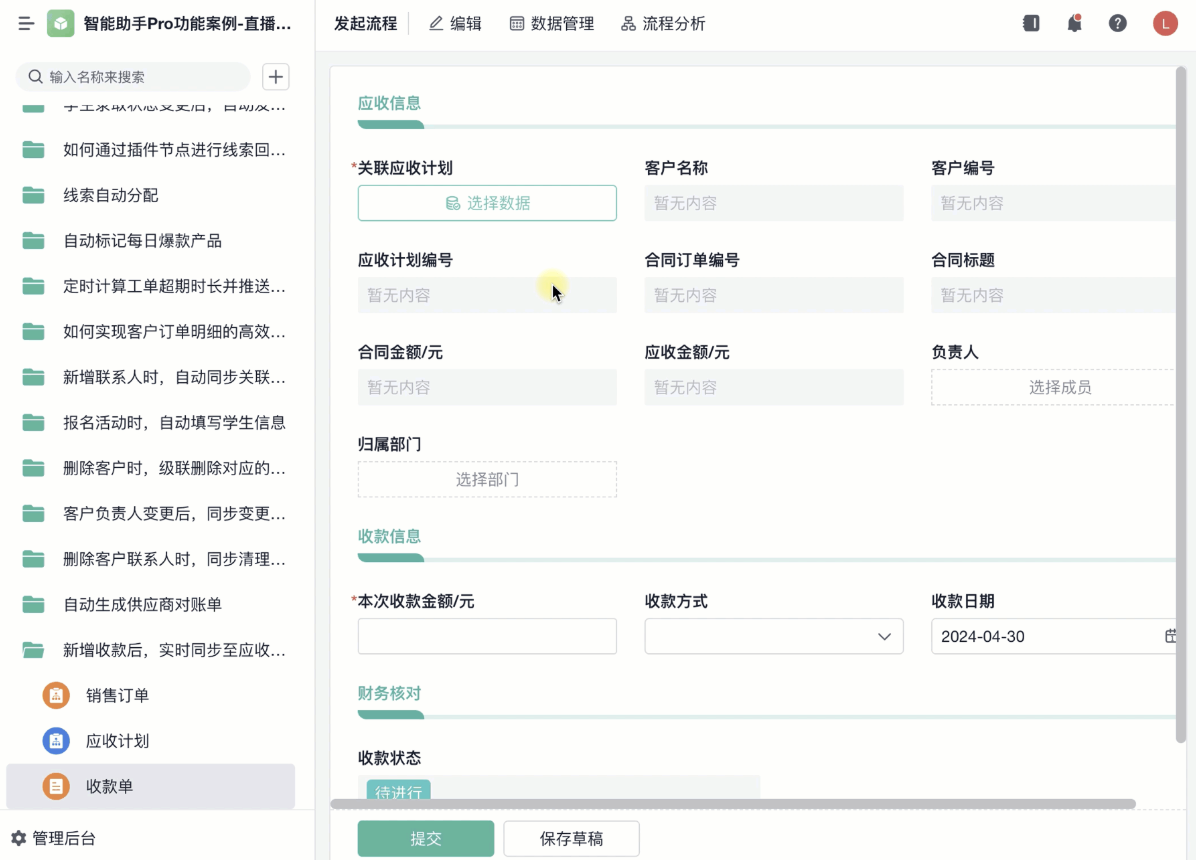Open the 编辑 tab
This screenshot has width=1196, height=860.
(x=455, y=24)
